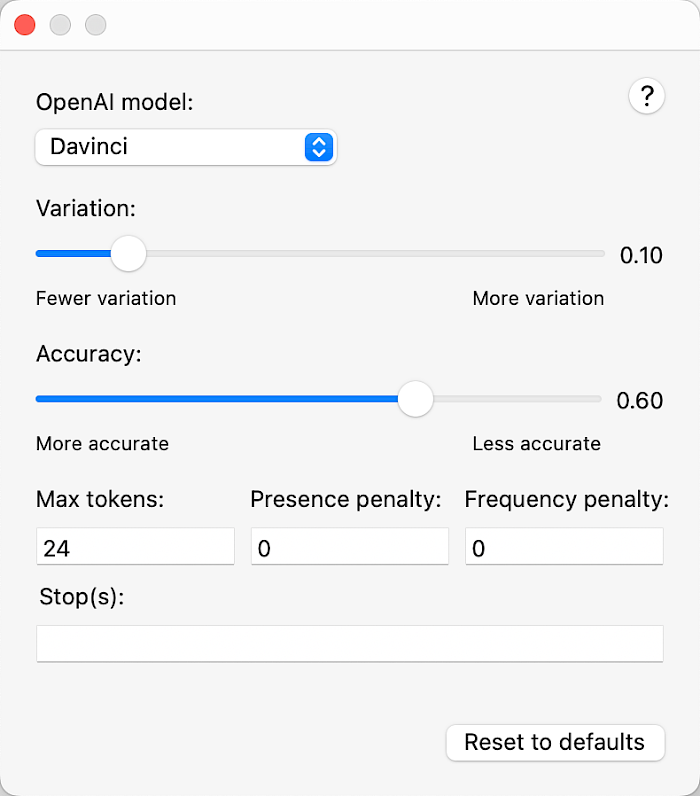Click the Variation slider knob
Screen dimensions: 700x796
[128, 253]
